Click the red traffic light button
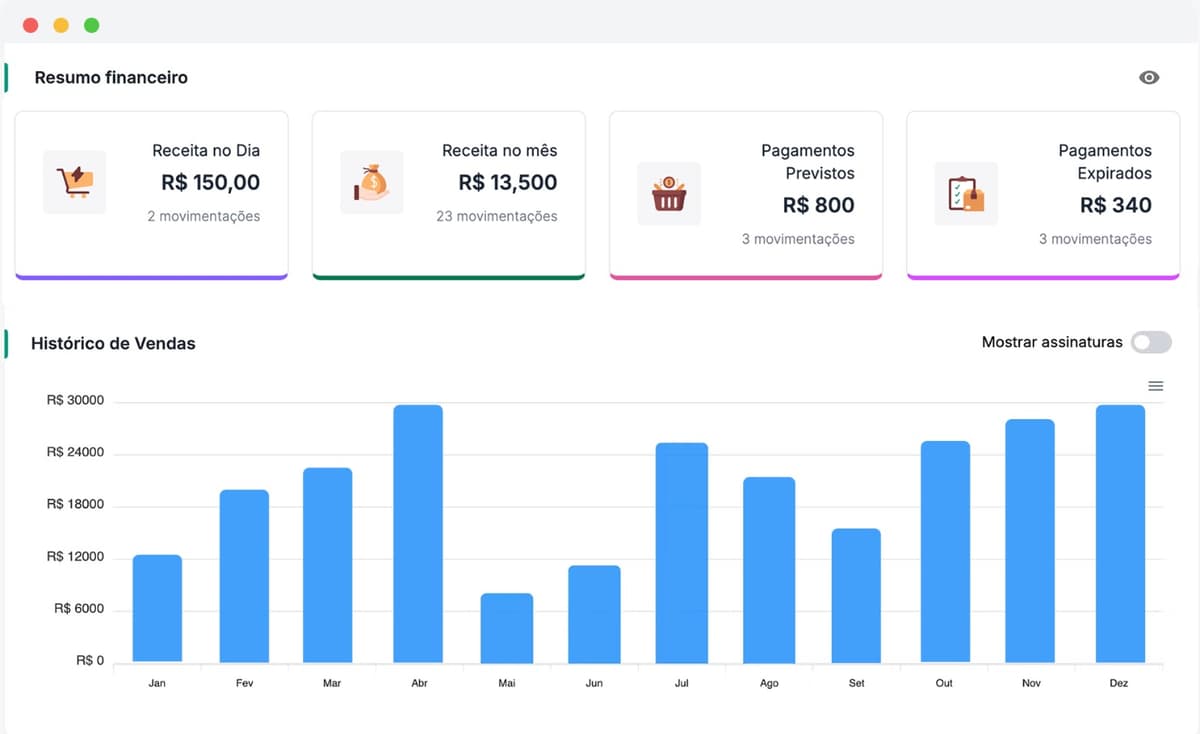The image size is (1200, 734). [29, 24]
